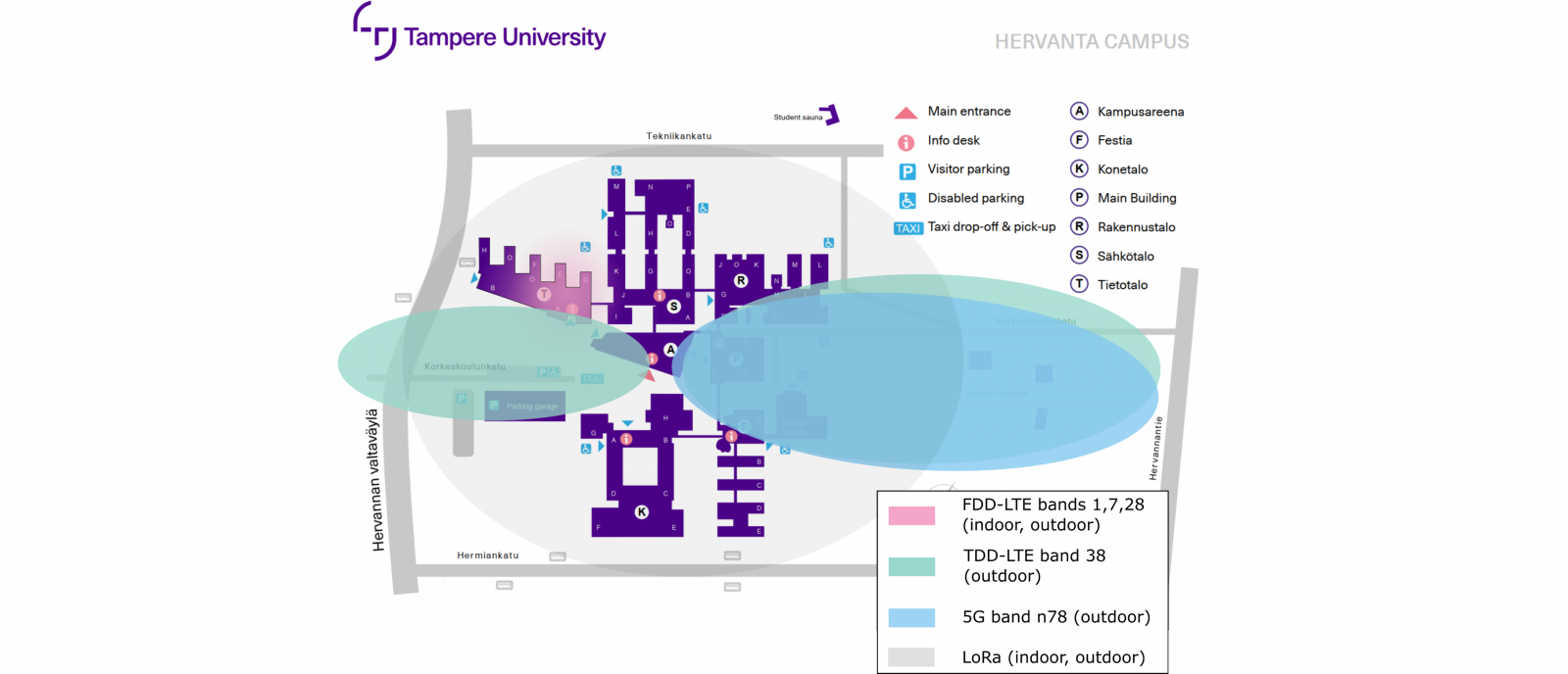The width and height of the screenshot is (1568, 674).
Task: Select the gray LoRa color swatch
Action: [x=911, y=657]
